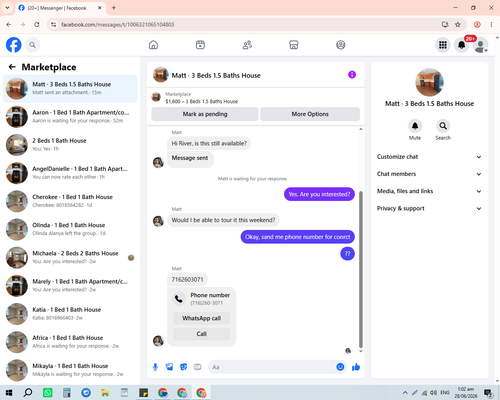Open Olinda - 1 Bed 1 Bath House chat
Viewport: 500px width, 400px height.
tap(70, 229)
